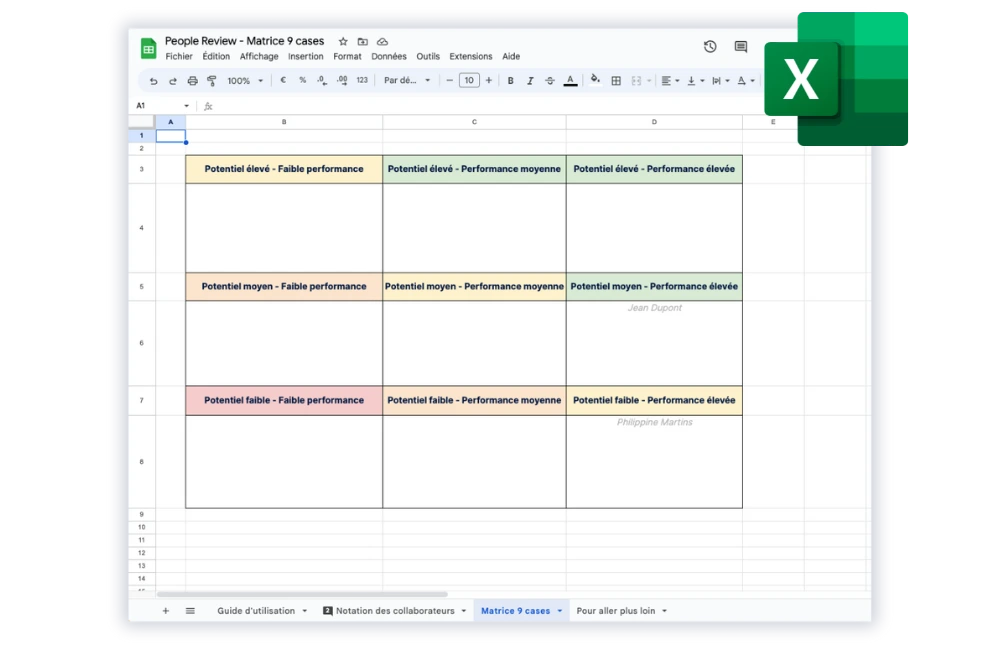This screenshot has height=650, width=1000.
Task: Open Guide d'utilisation tab options arrow
Action: click(x=305, y=611)
